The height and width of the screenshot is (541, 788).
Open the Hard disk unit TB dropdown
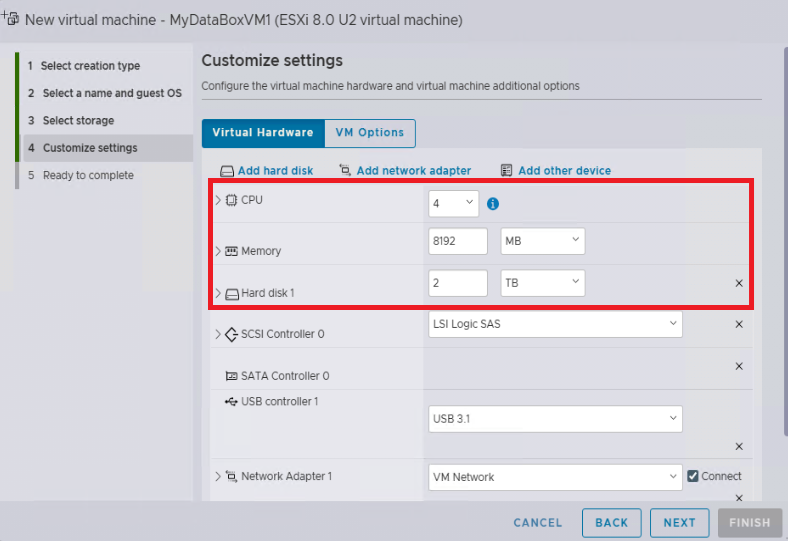[x=543, y=283]
